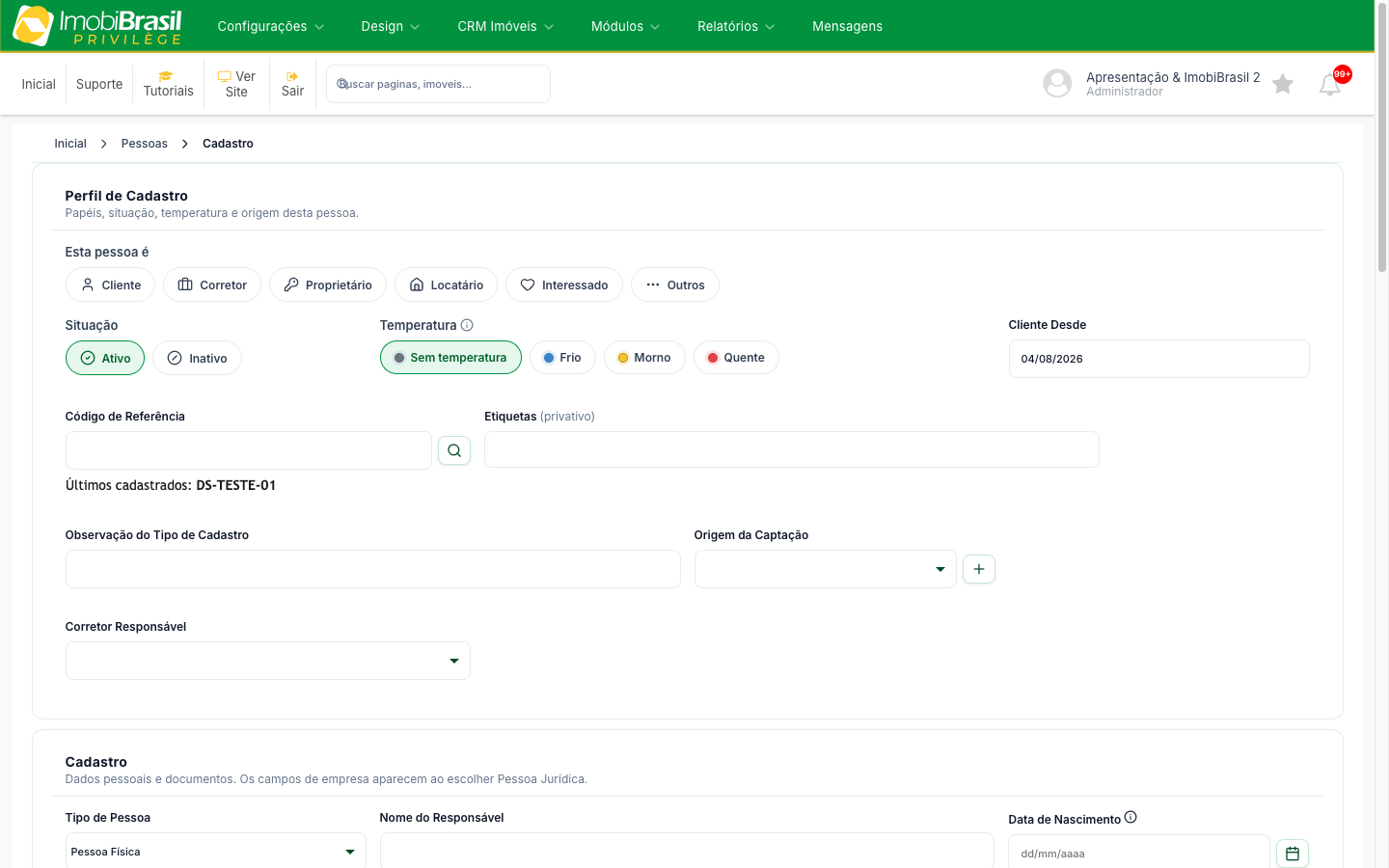Screen dimensions: 1389x868
Task: Click the Nome do Responsável input
Action: pos(687,851)
